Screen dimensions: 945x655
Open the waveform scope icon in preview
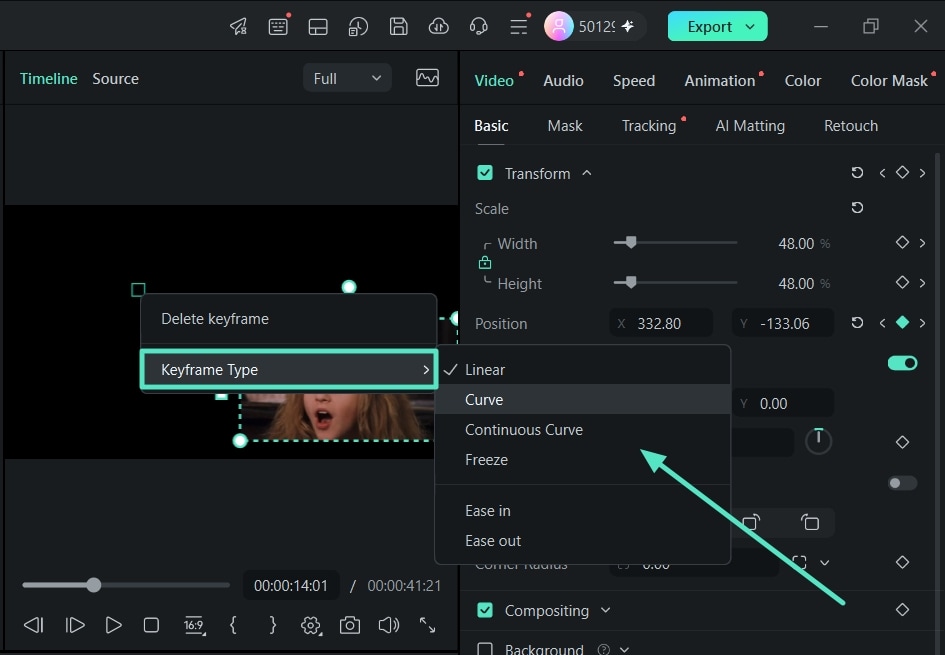click(x=427, y=78)
